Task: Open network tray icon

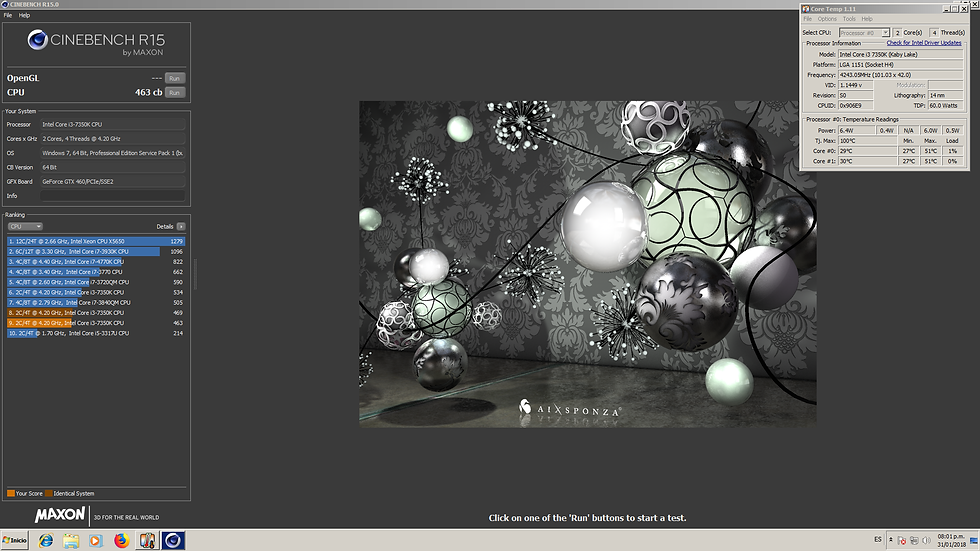Action: pos(914,540)
